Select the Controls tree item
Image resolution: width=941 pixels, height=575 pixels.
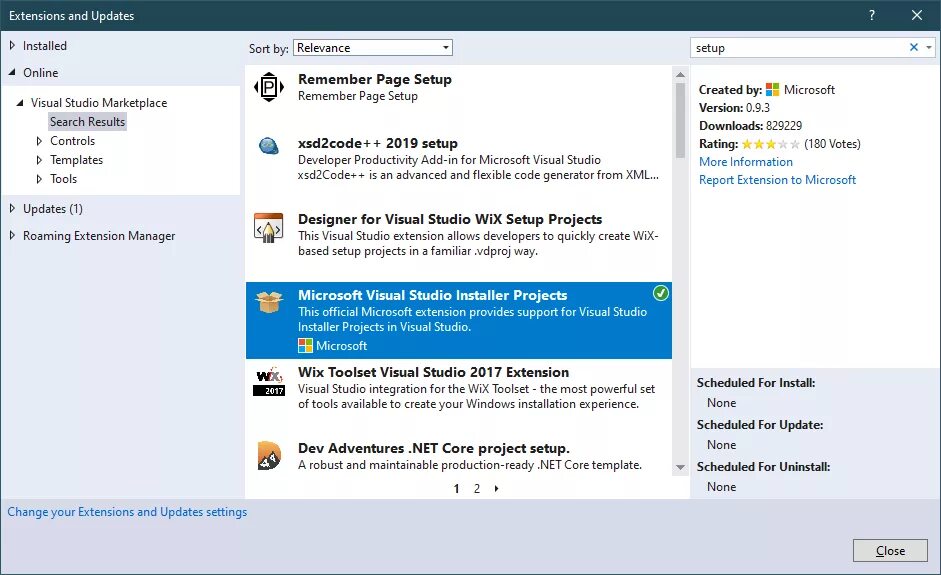pos(72,141)
